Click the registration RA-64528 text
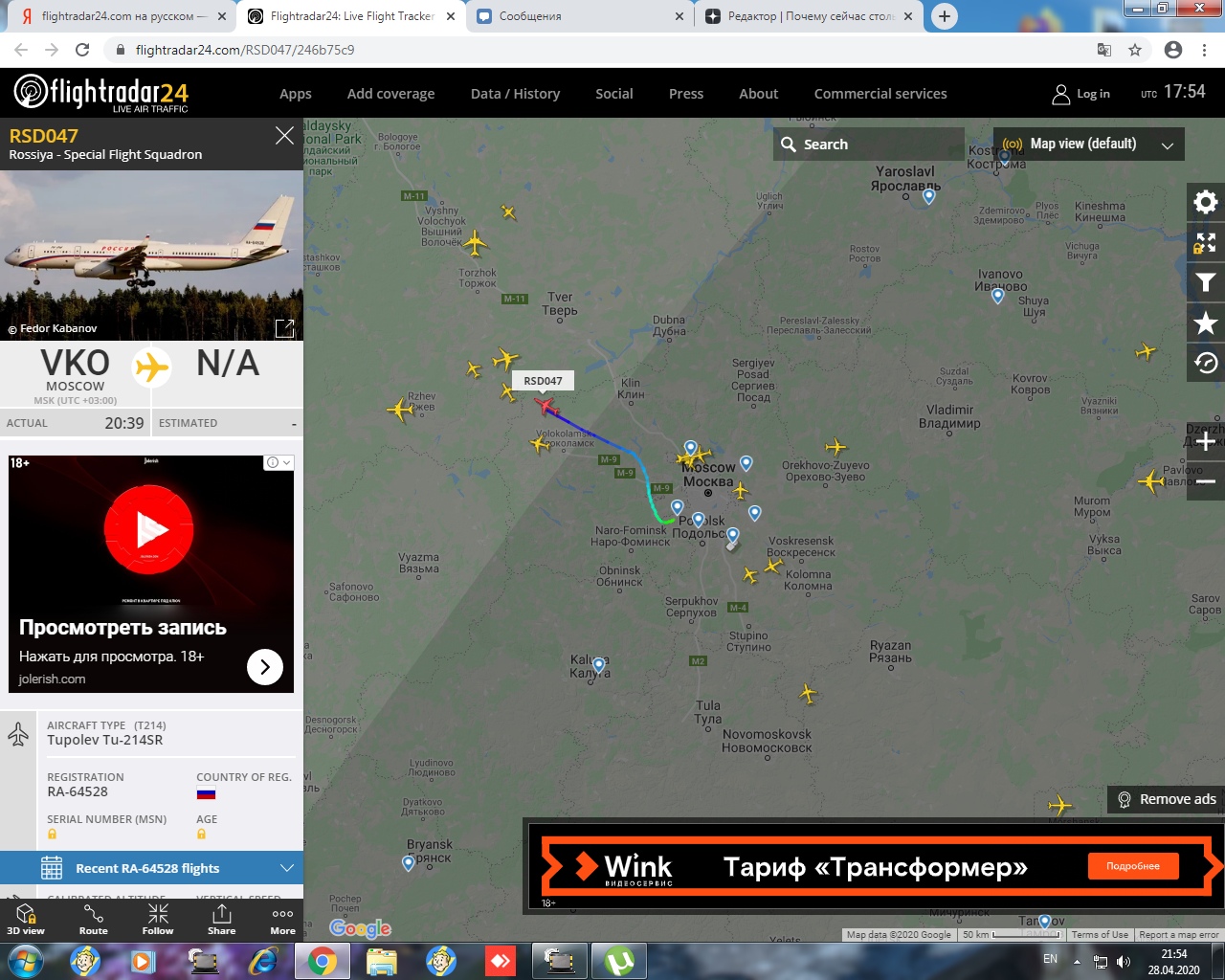 [78, 791]
